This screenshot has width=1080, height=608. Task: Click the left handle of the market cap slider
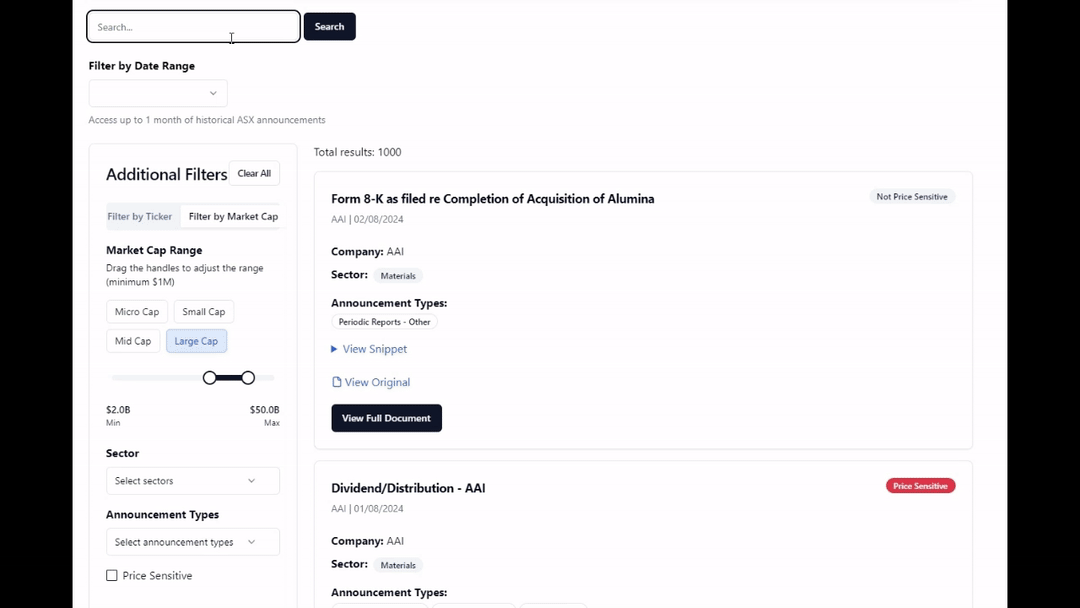point(208,377)
